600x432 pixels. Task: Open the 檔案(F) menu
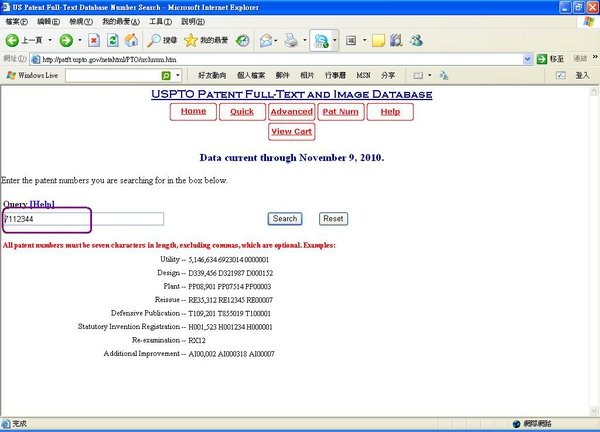click(16, 21)
